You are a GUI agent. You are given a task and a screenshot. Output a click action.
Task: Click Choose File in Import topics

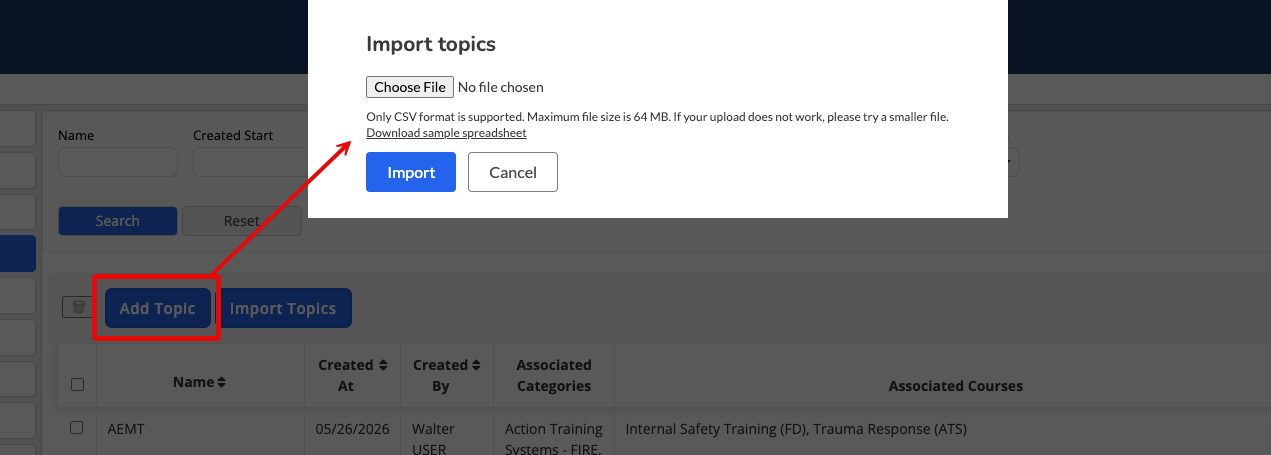(x=410, y=87)
